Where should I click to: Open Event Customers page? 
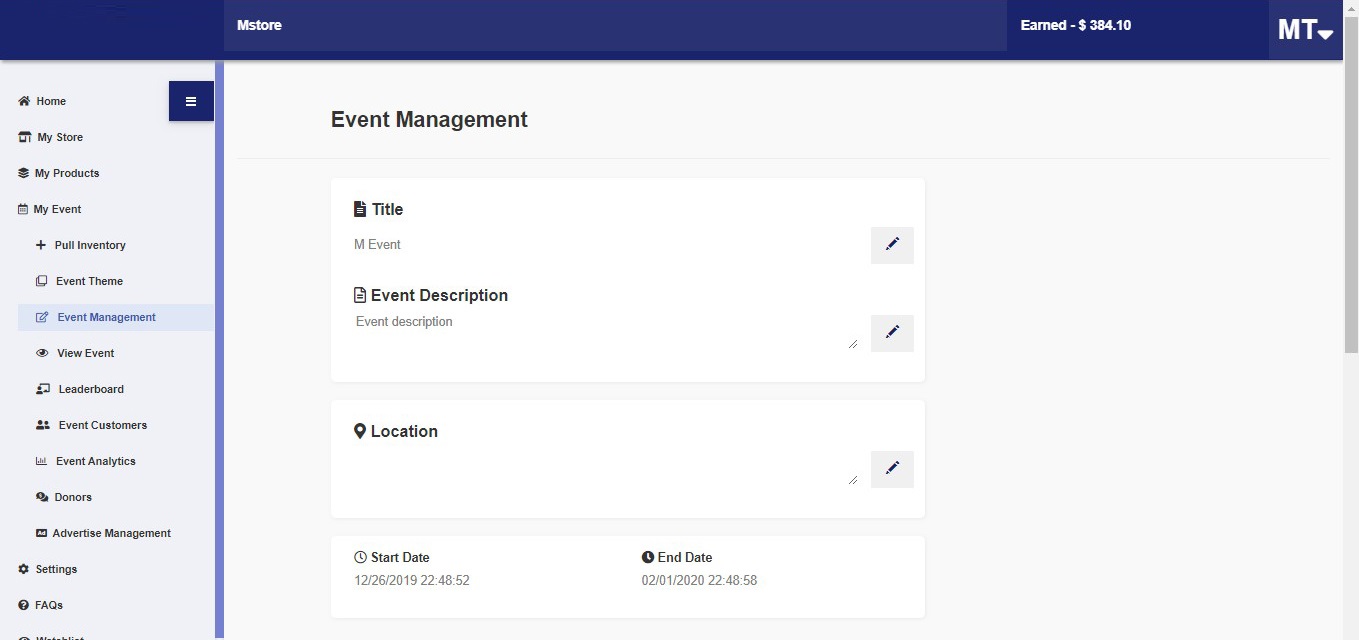pyautogui.click(x=103, y=425)
